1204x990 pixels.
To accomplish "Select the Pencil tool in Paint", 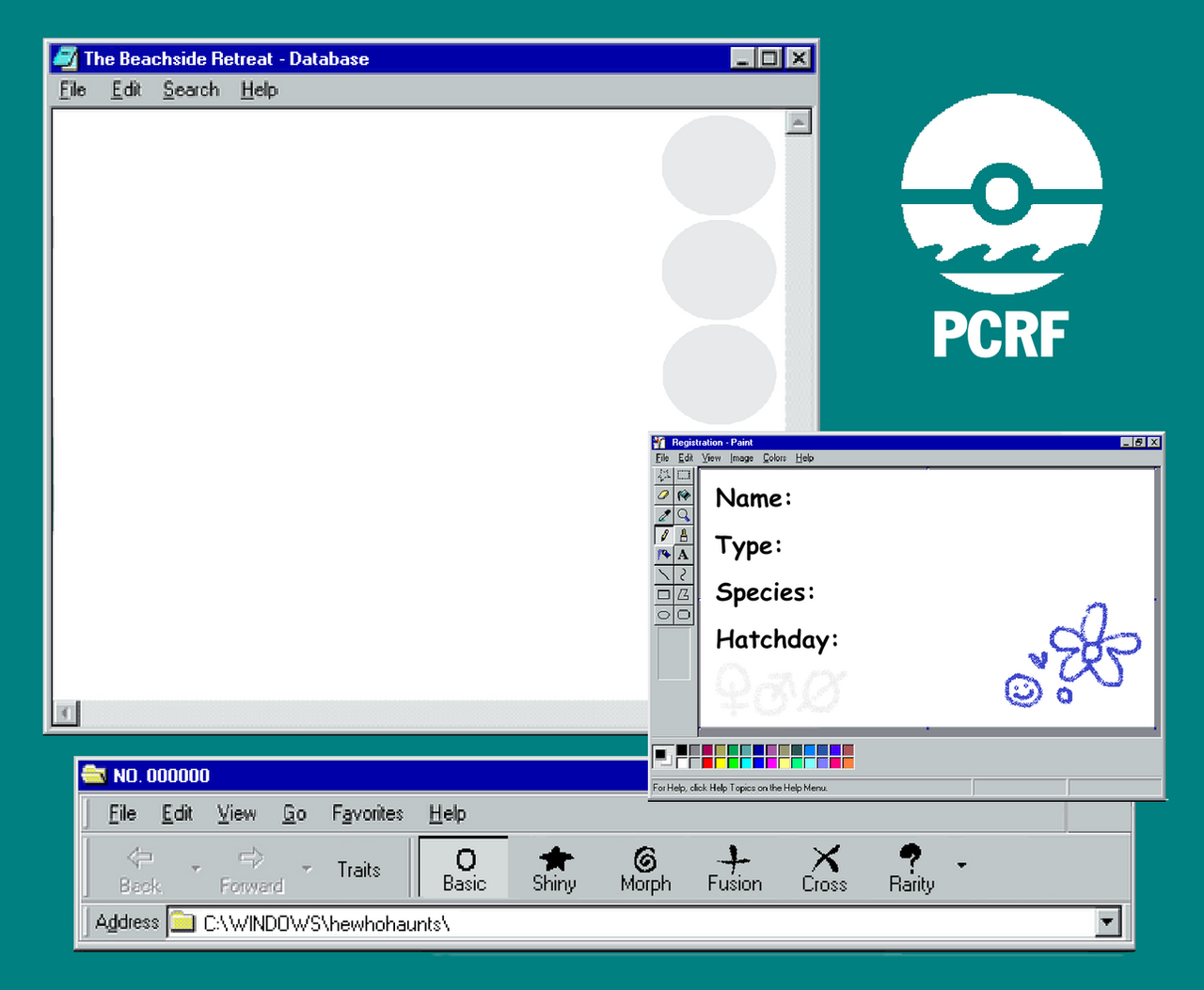I will point(664,535).
